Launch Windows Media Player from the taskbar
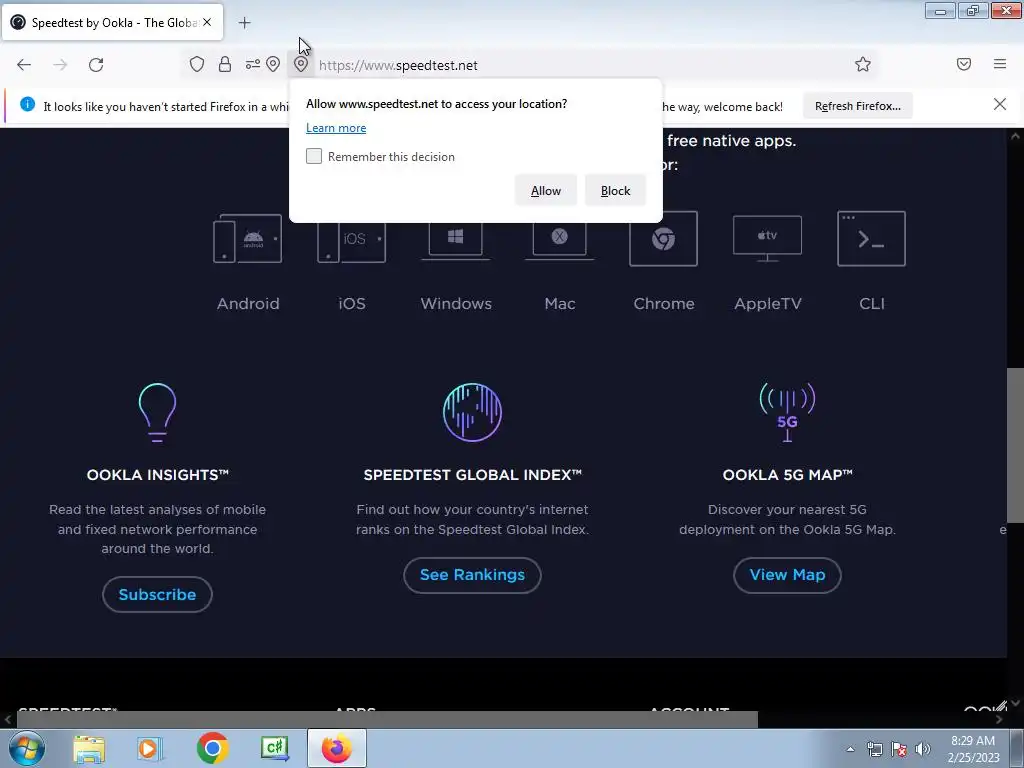Viewport: 1024px width, 768px height. point(150,748)
